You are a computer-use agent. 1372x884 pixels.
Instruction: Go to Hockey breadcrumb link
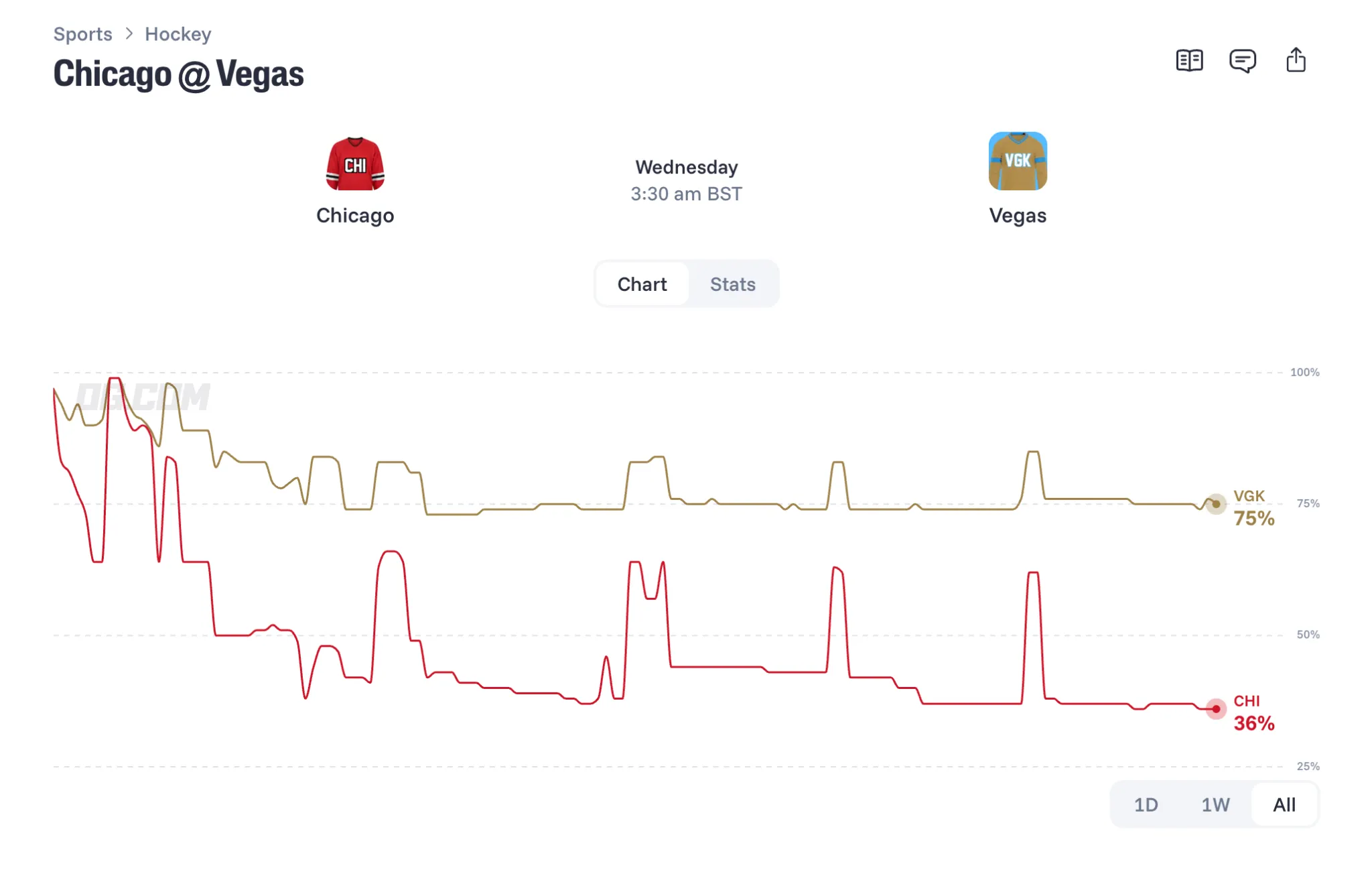pos(178,34)
